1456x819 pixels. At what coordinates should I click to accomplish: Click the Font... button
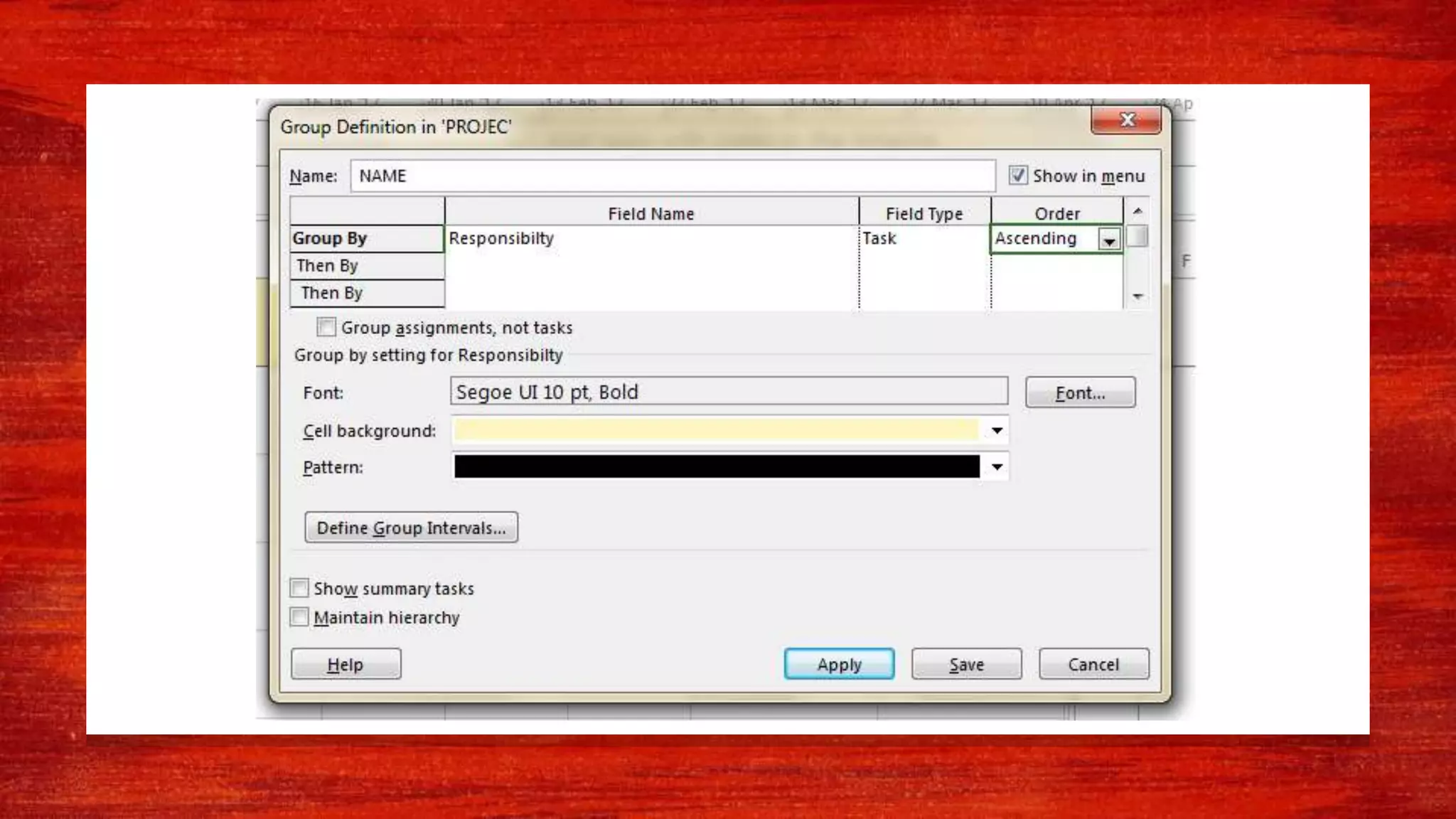[x=1080, y=392]
